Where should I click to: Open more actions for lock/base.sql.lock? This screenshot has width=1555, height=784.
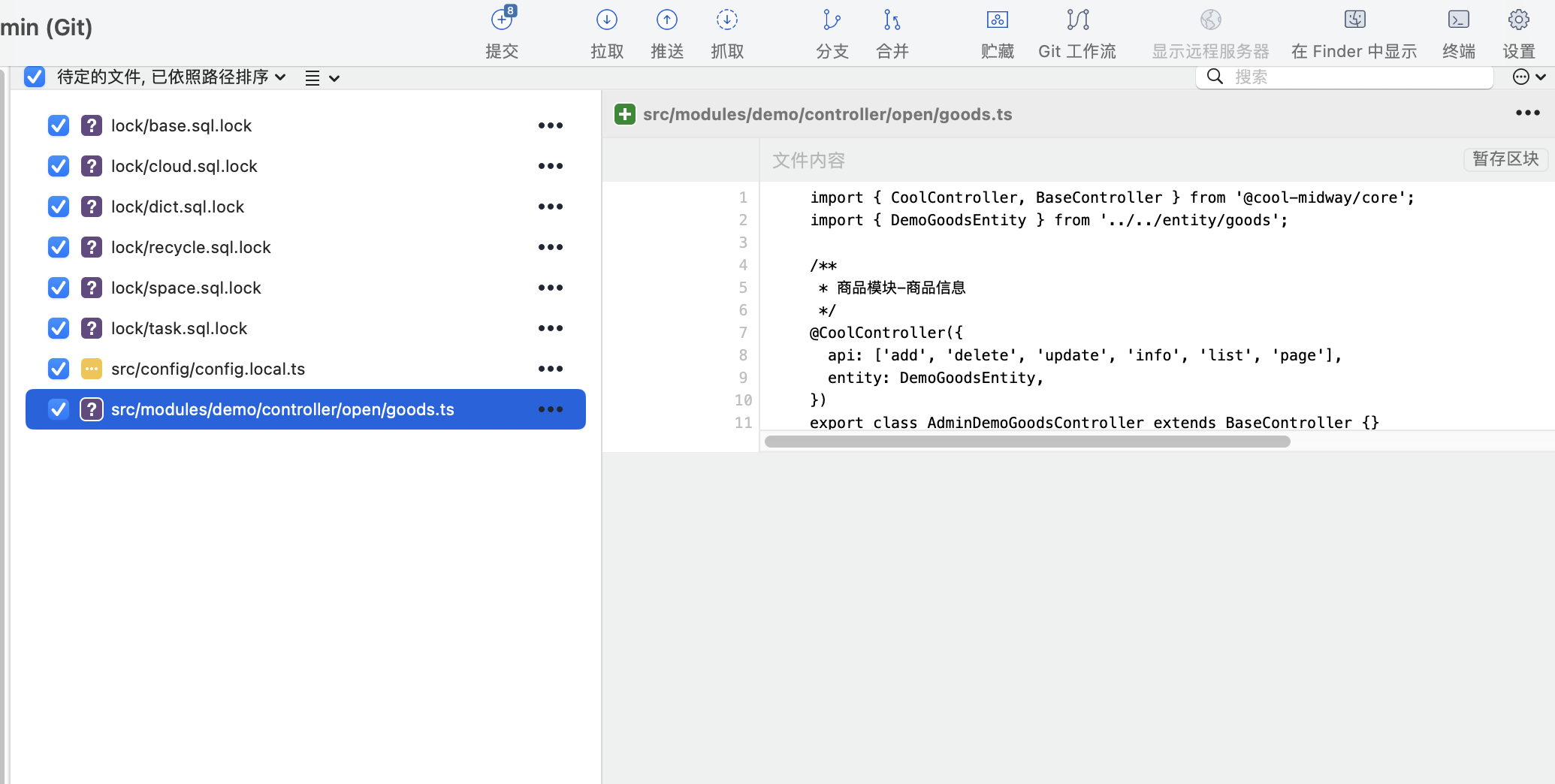551,125
